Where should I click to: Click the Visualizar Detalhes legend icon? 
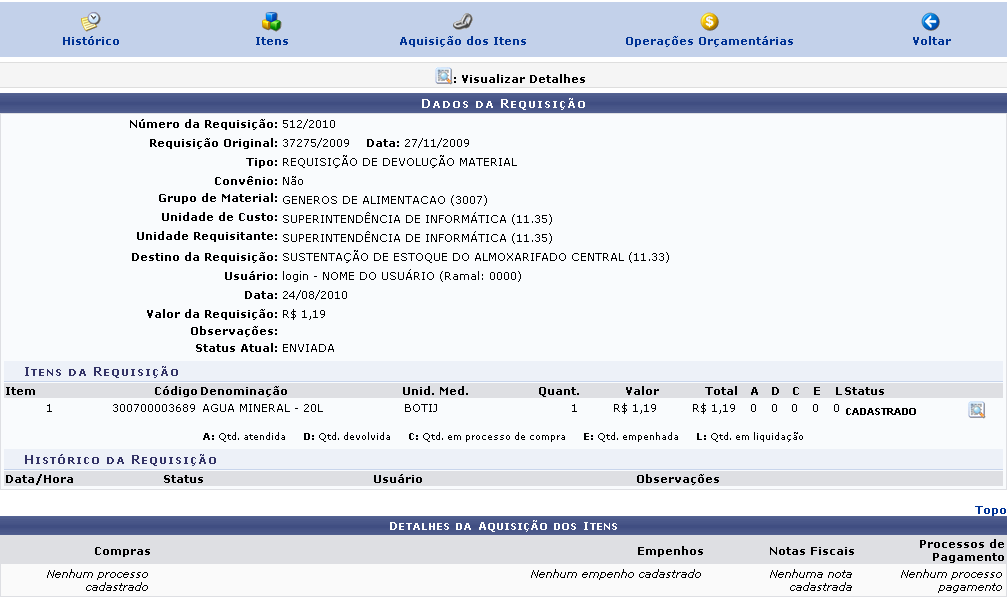443,76
